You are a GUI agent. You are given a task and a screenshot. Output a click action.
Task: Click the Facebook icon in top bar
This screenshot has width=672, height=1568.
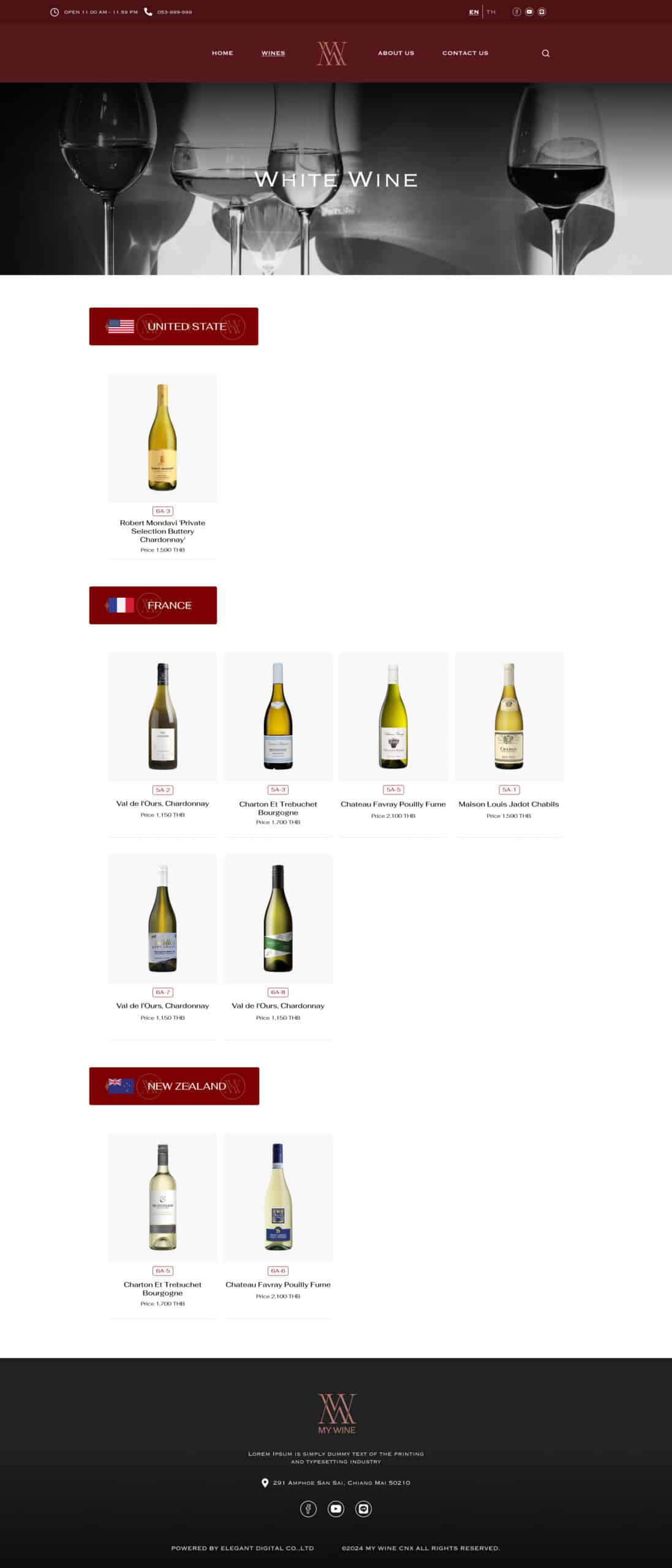516,12
